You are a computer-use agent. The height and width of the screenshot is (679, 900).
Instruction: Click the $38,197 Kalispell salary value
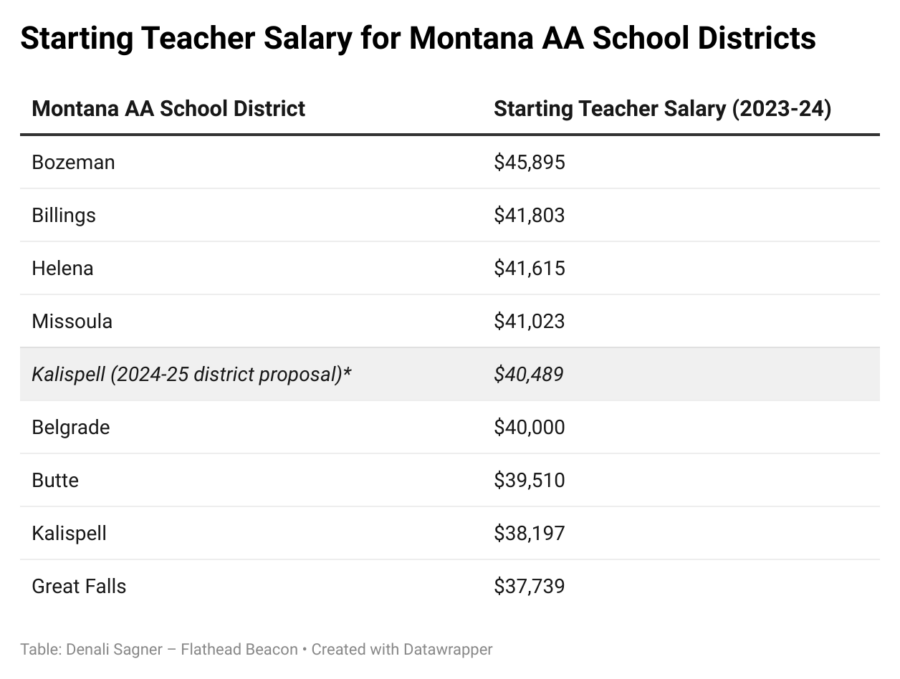529,533
